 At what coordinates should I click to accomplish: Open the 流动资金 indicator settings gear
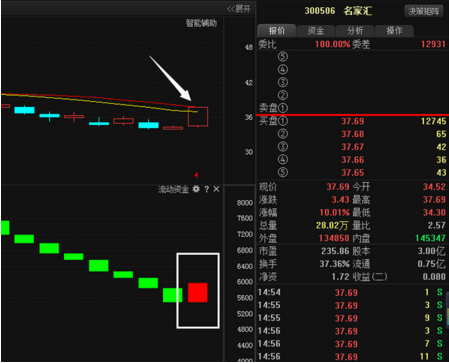[x=196, y=189]
